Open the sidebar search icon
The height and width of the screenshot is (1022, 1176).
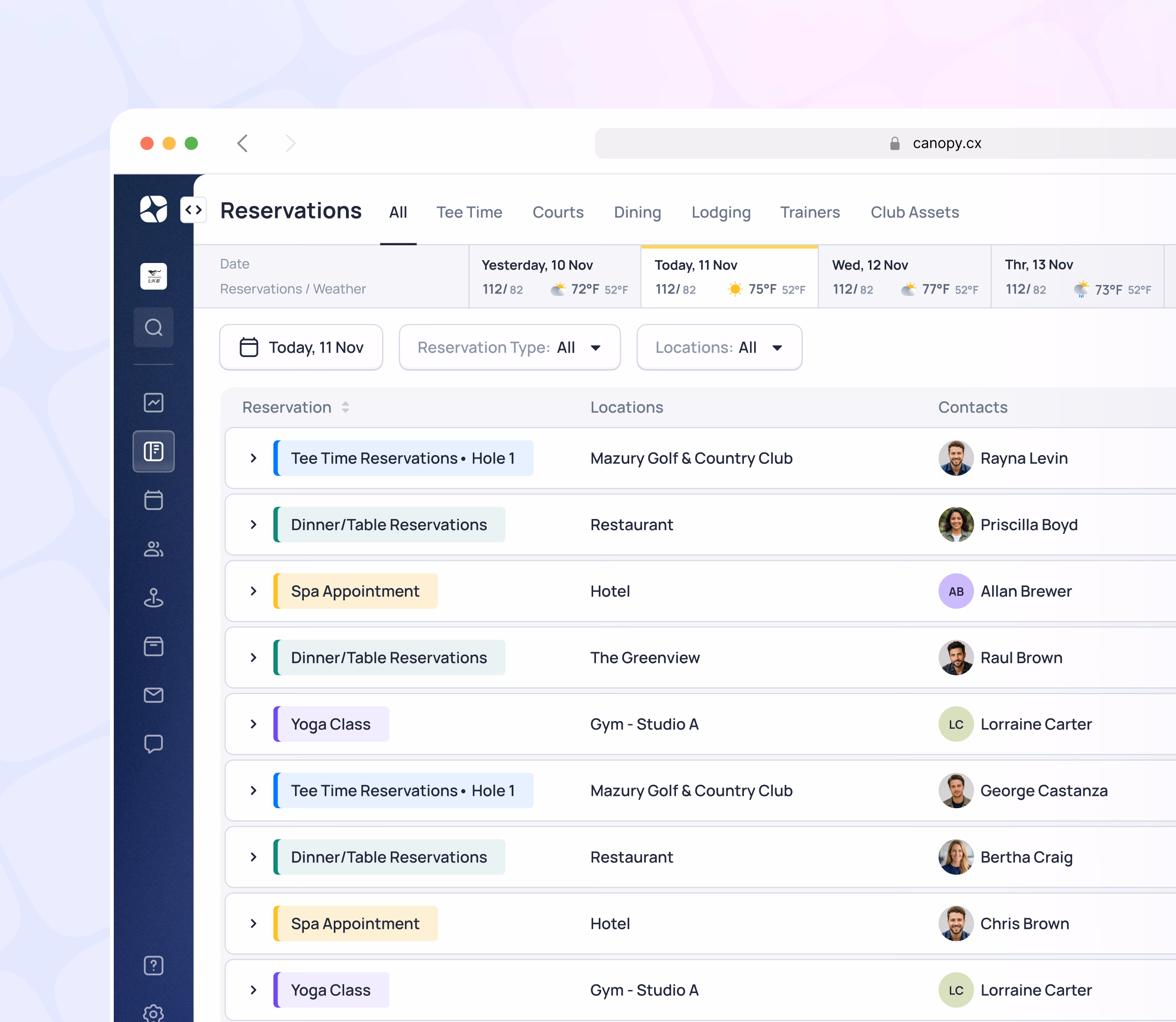point(154,328)
